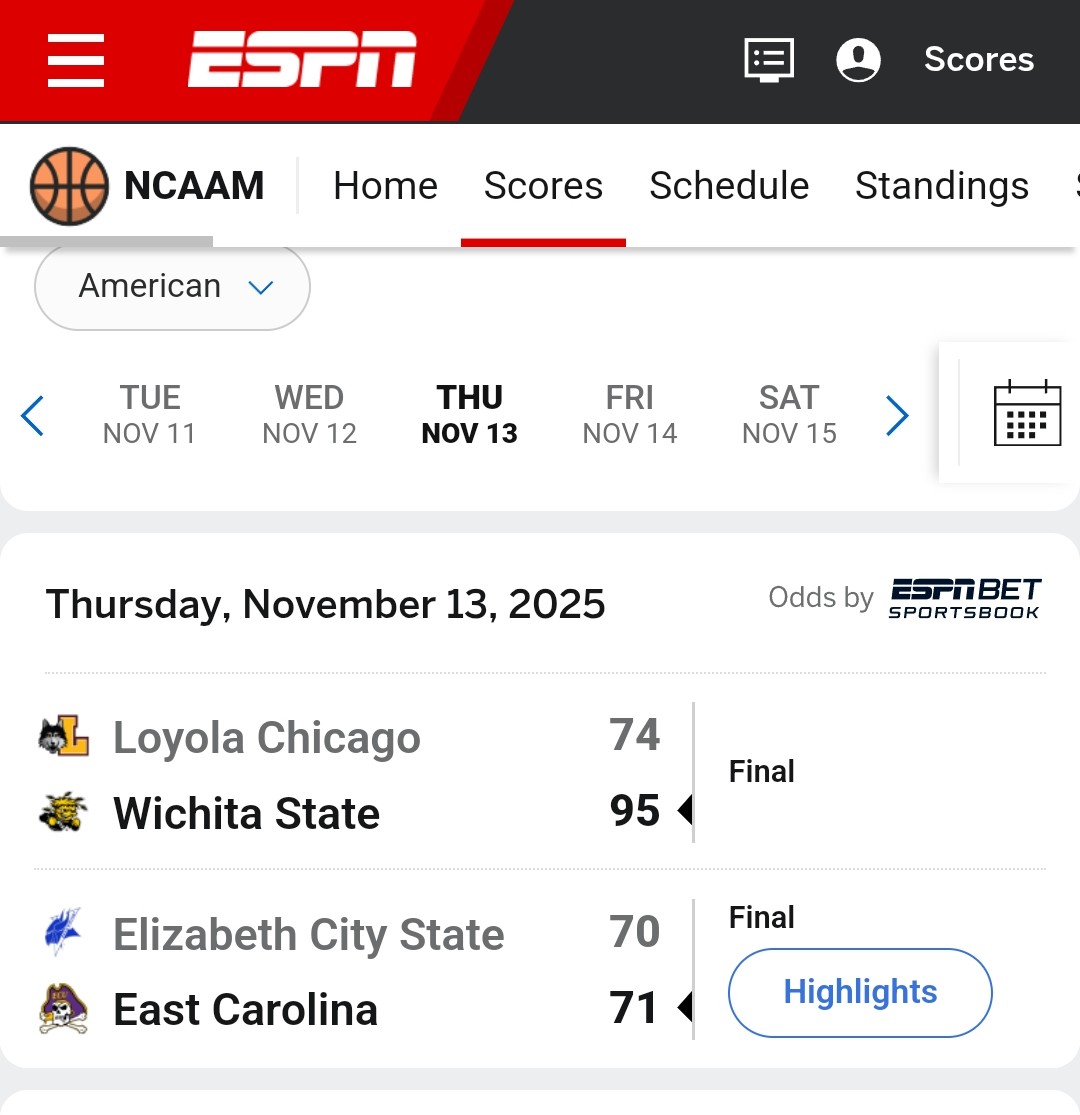Click the NCAAM basketball icon

pyautogui.click(x=68, y=186)
